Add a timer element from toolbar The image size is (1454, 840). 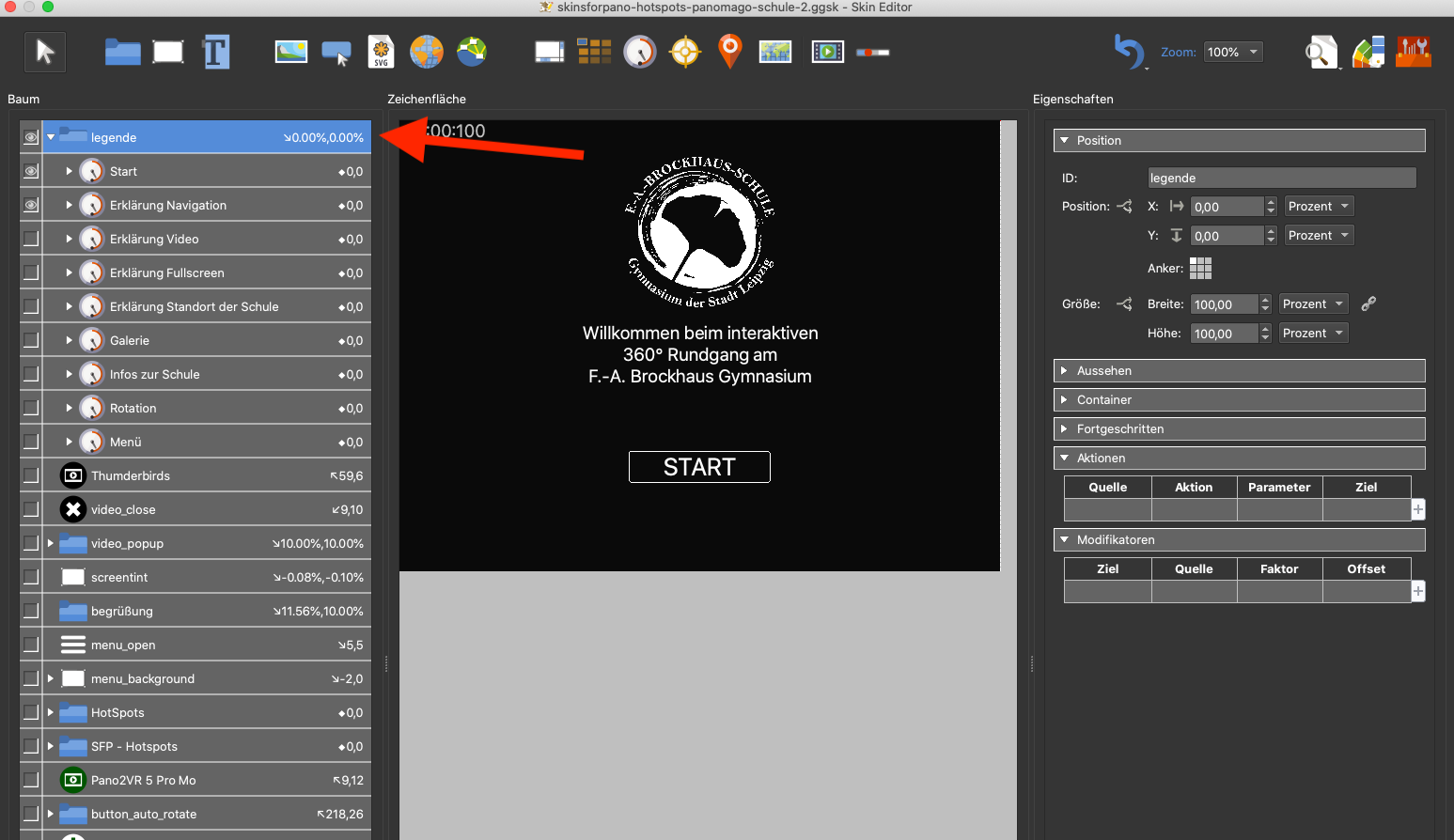(640, 52)
